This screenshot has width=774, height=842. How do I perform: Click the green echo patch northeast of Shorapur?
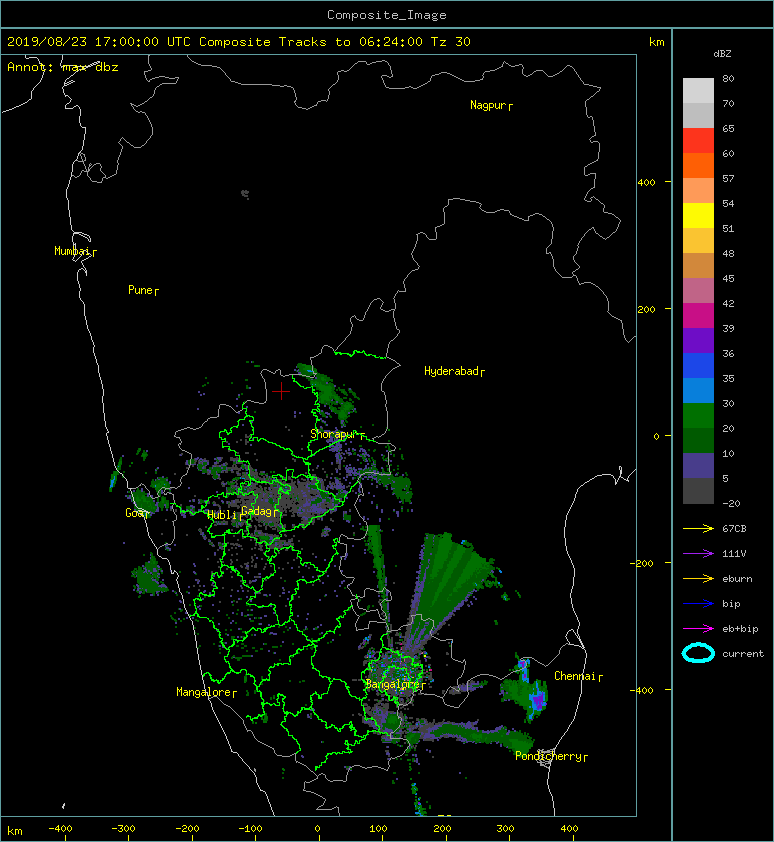click(x=328, y=391)
